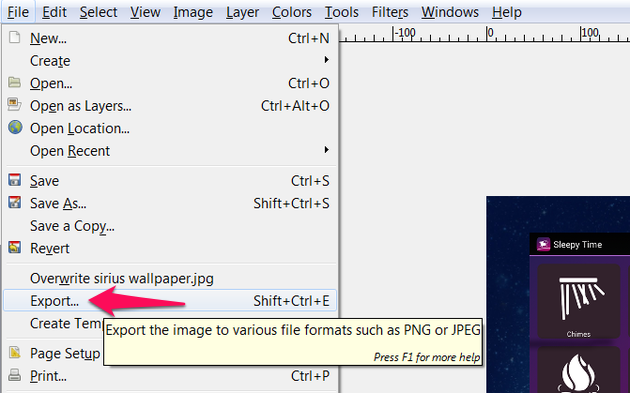The height and width of the screenshot is (393, 630).
Task: Click the Open as Layers icon
Action: [14, 104]
